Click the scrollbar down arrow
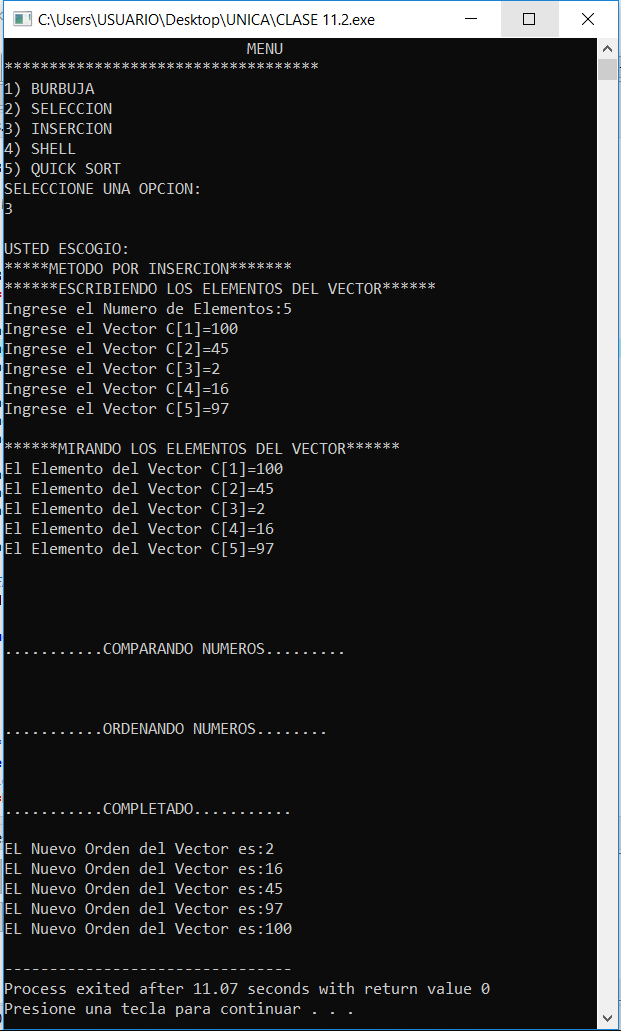This screenshot has width=621, height=1031. point(607,1018)
